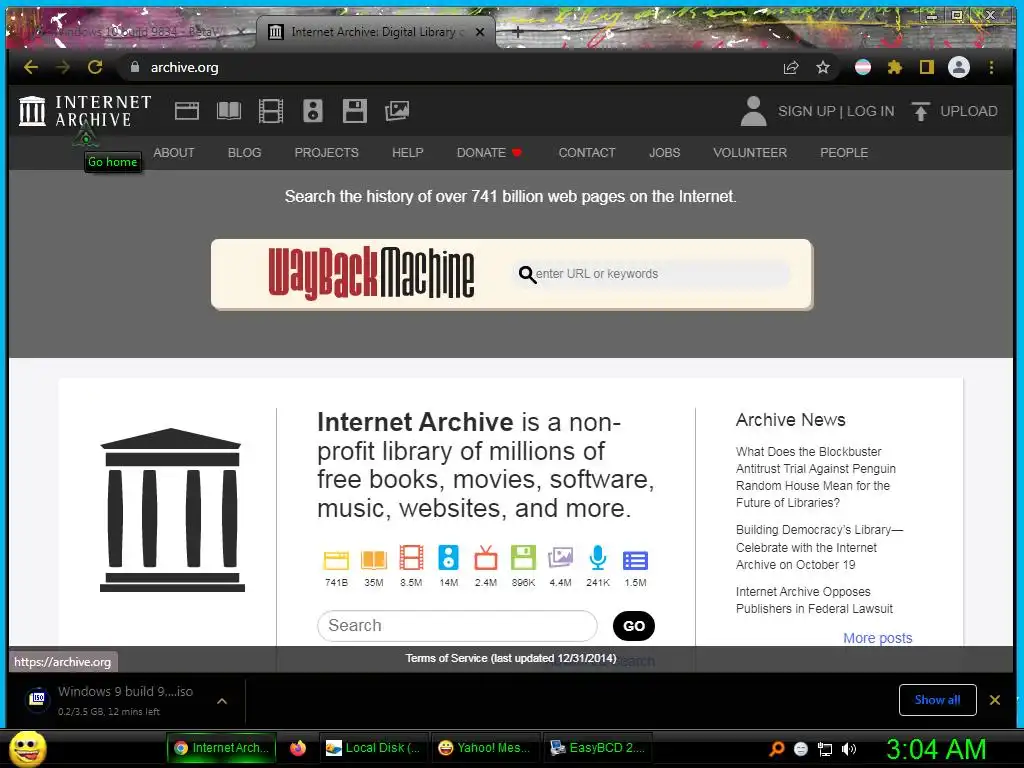Open the ABOUT menu item
Image resolution: width=1024 pixels, height=768 pixels.
[x=174, y=153]
